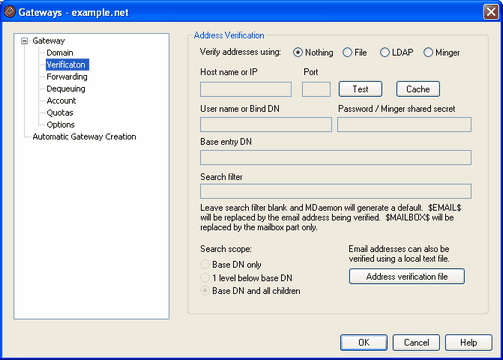Image resolution: width=503 pixels, height=360 pixels.
Task: Click the Search filter field
Action: tap(336, 191)
